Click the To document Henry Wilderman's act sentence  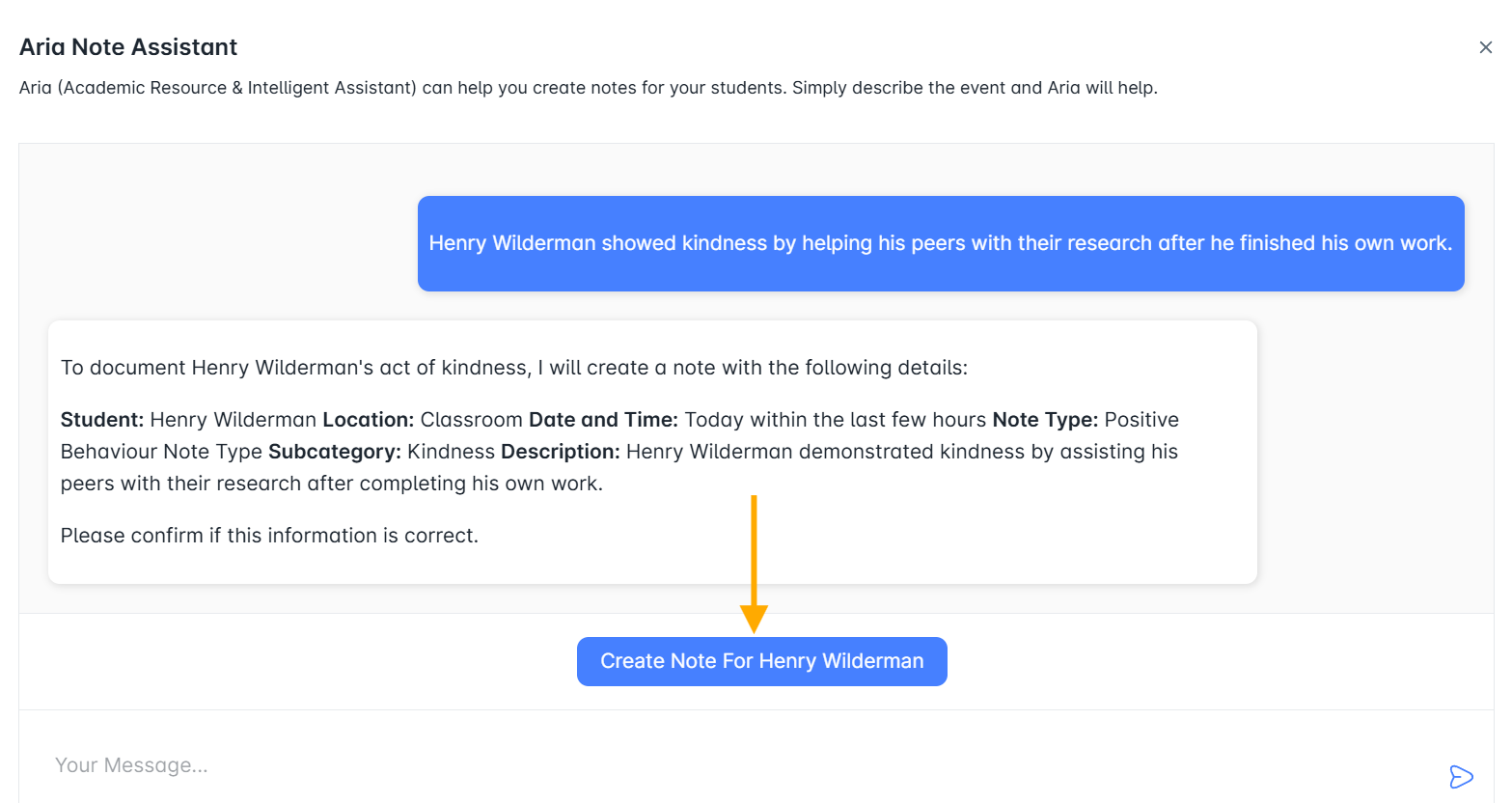514,368
